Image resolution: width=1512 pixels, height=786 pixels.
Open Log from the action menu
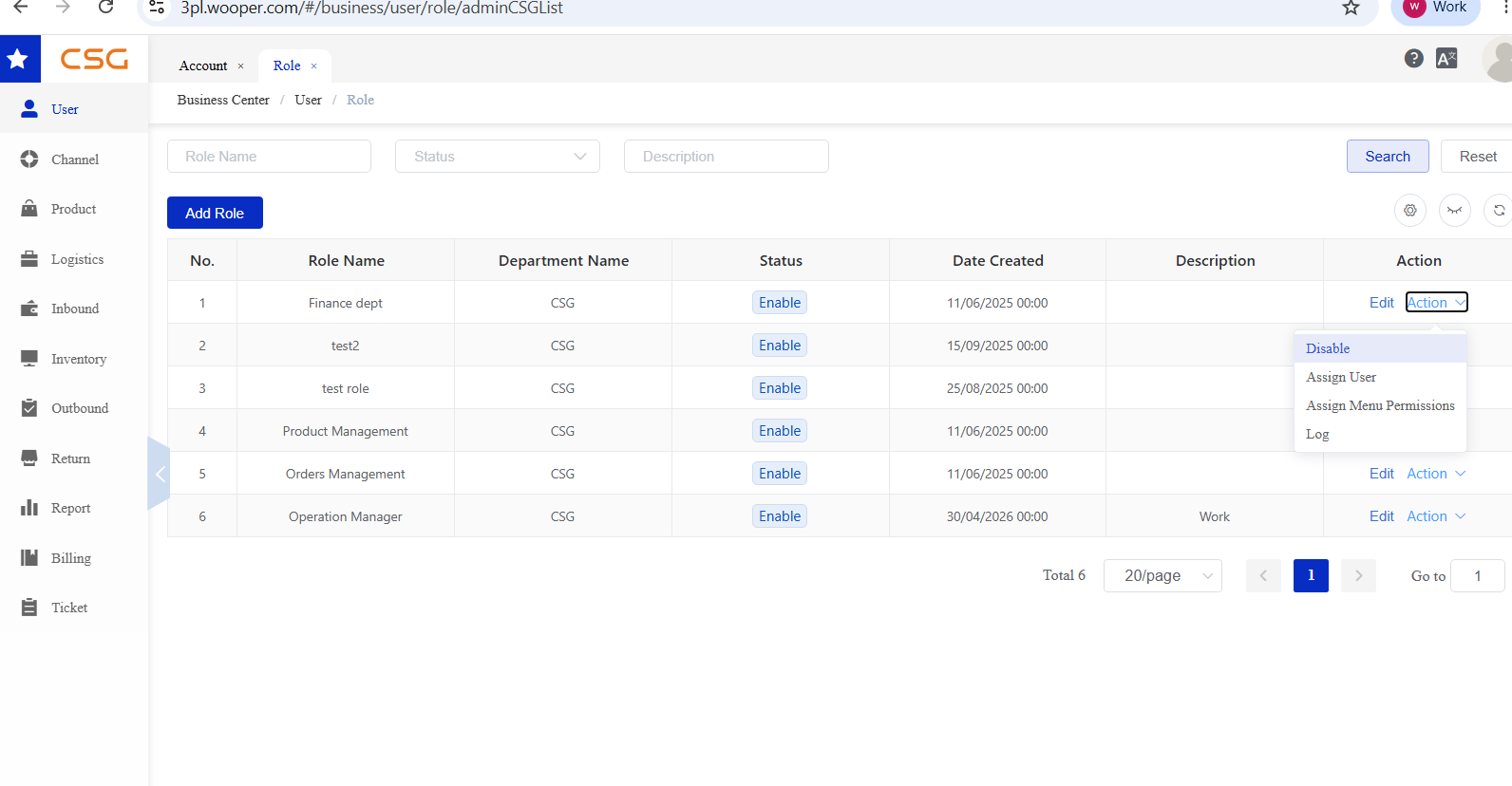[x=1380, y=434]
